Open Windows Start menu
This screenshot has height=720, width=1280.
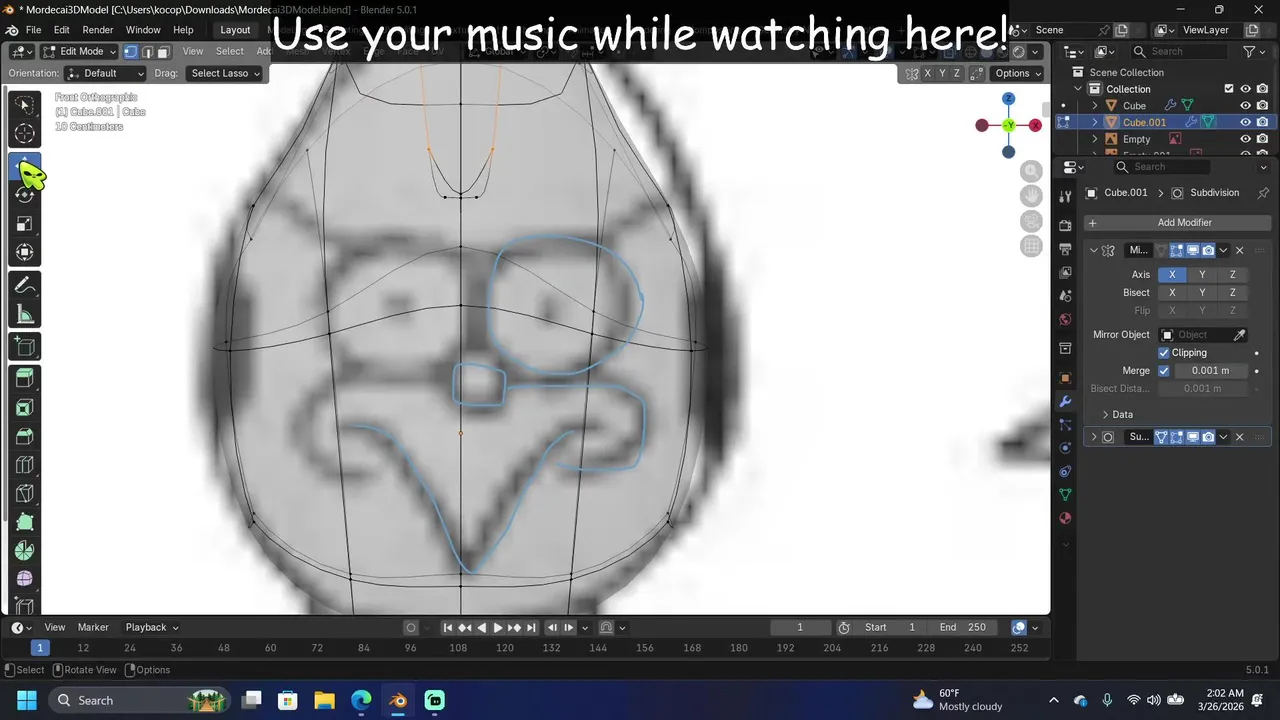(x=26, y=700)
